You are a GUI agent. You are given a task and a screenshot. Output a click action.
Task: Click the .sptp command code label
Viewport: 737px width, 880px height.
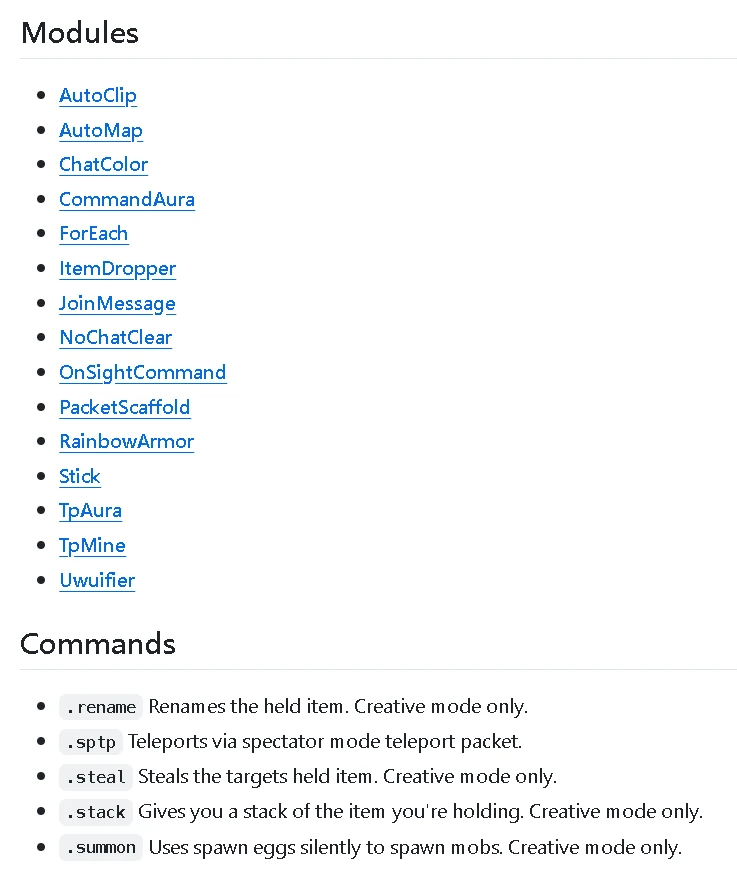click(91, 742)
